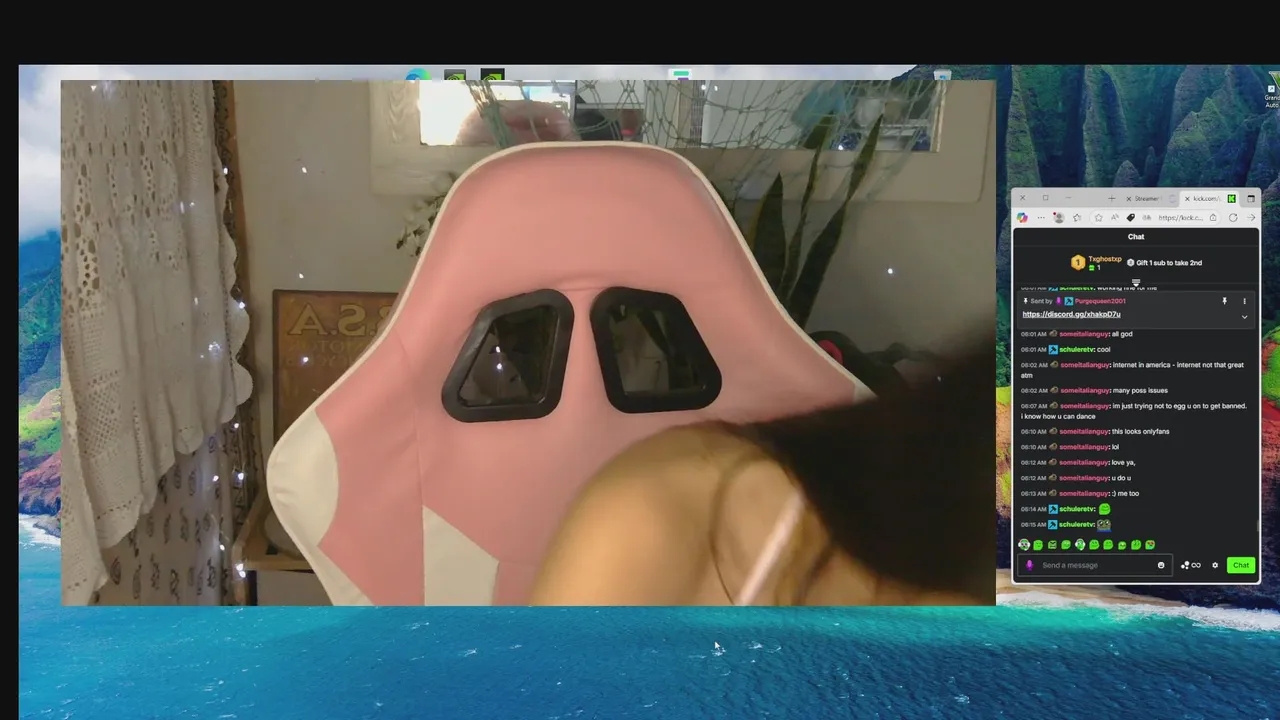Open the shopping price tag icon
Screen dimensions: 1280x720
click(1131, 217)
